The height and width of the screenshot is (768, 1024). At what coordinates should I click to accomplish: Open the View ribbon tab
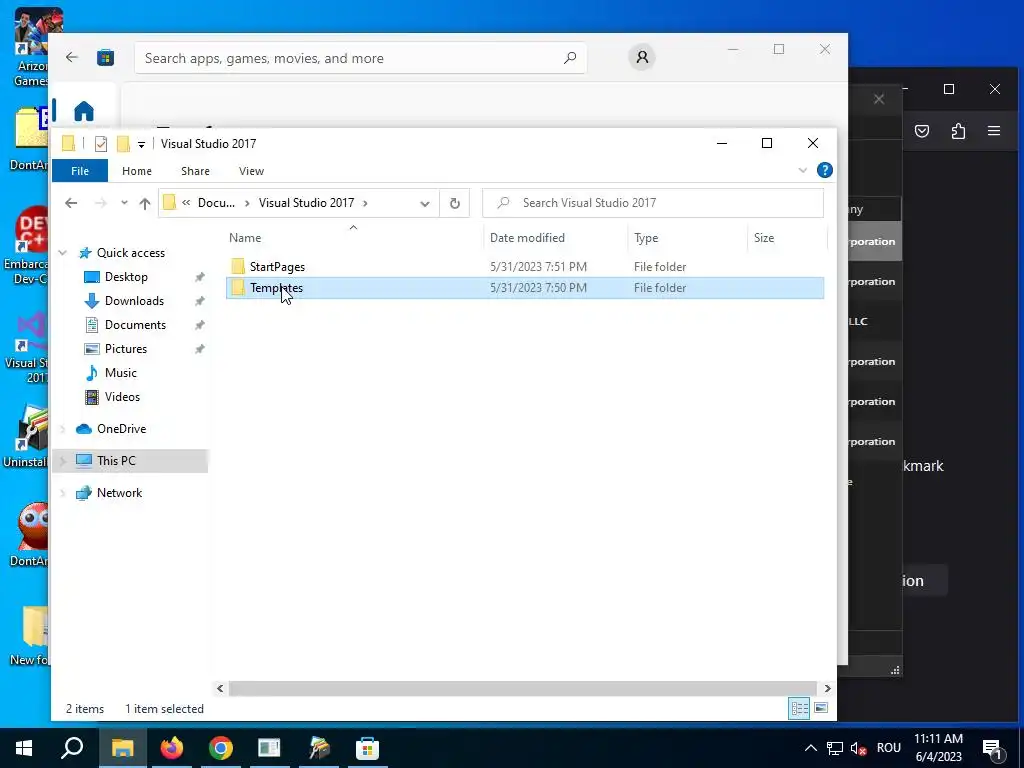point(251,171)
